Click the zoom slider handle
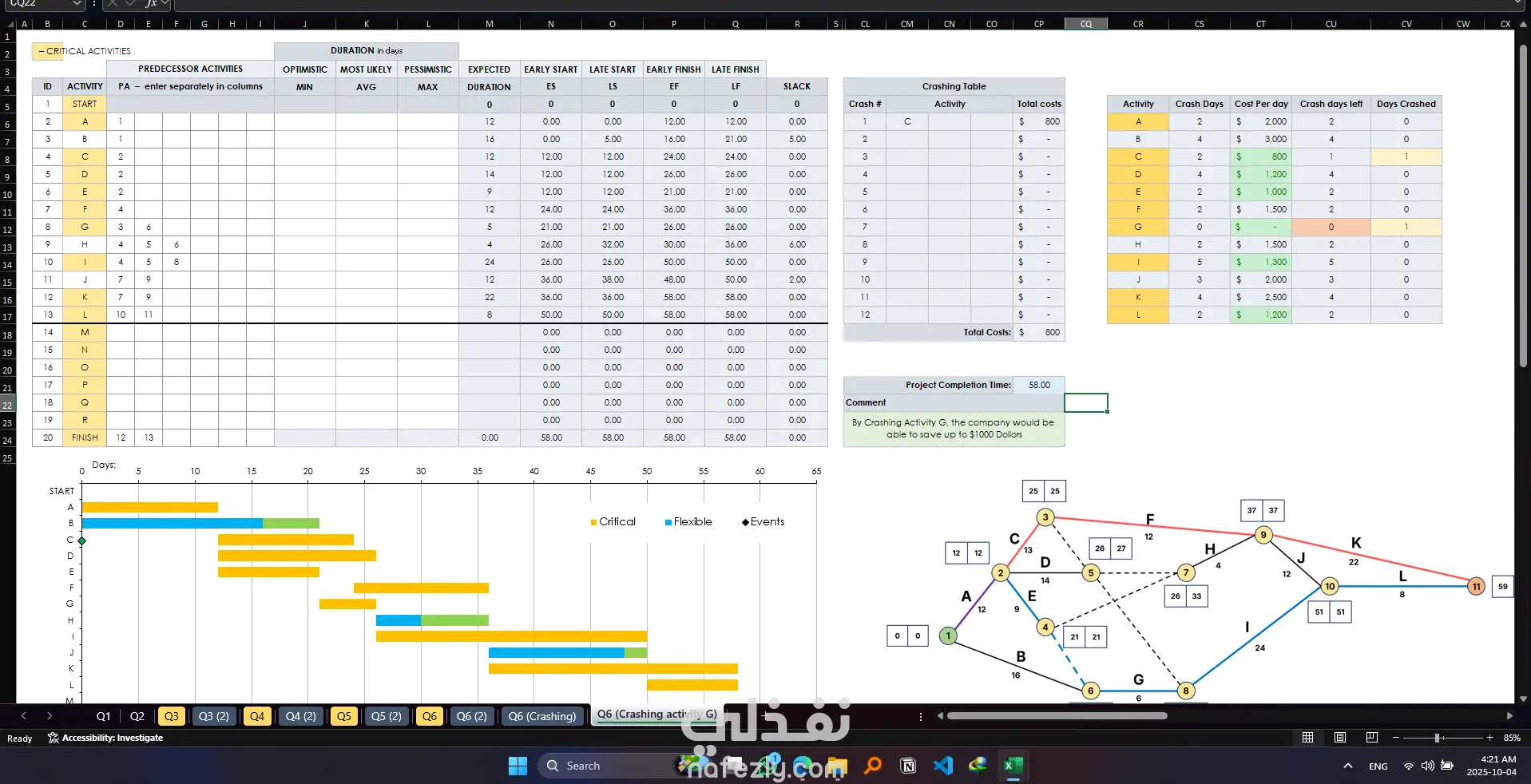This screenshot has height=784, width=1531. (x=1437, y=738)
